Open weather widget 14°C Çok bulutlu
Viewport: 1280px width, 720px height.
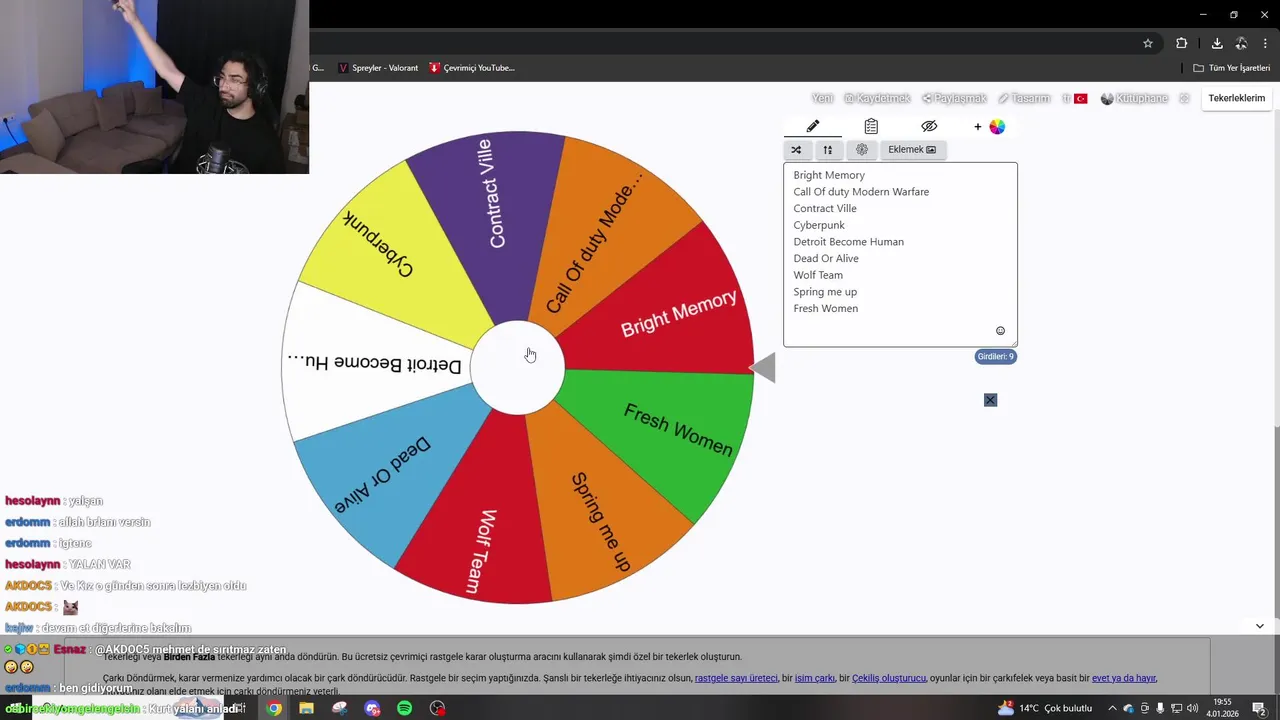(x=1045, y=708)
